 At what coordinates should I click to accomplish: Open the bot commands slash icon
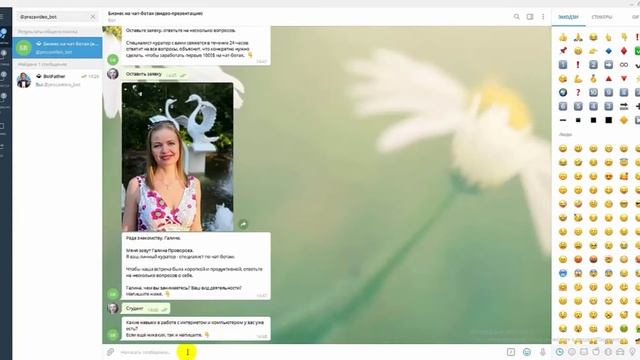(511, 352)
